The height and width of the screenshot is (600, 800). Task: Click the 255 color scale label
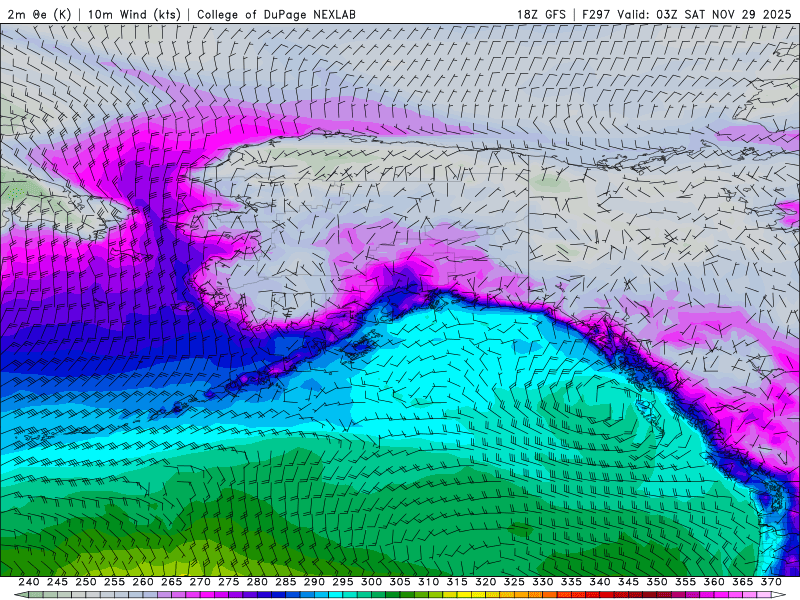click(x=114, y=582)
